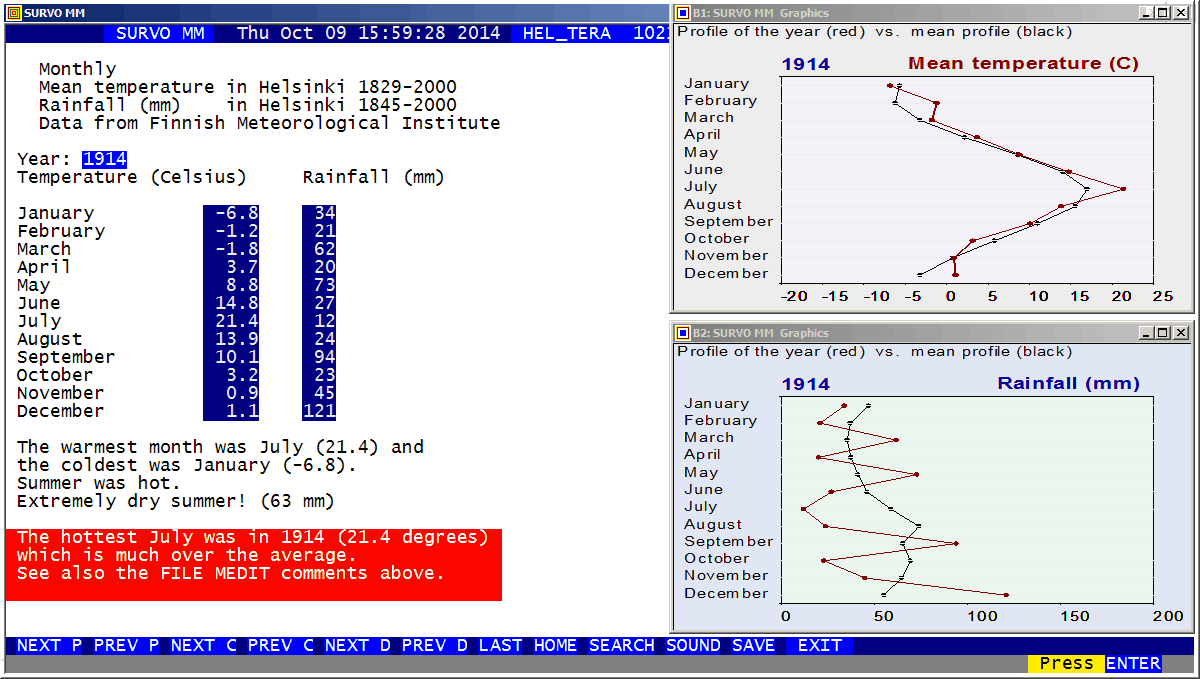Close the B2 Graphics window
The height and width of the screenshot is (679, 1200).
pyautogui.click(x=1180, y=333)
